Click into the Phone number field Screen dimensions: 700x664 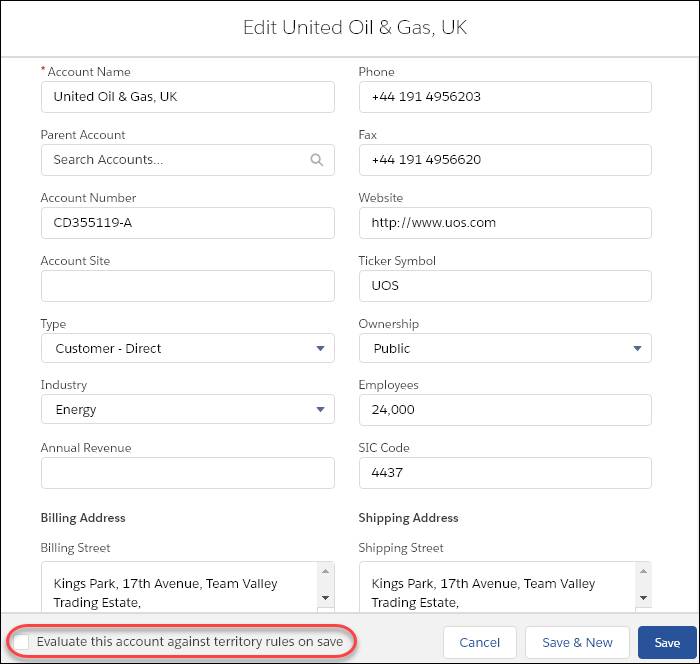pos(505,97)
